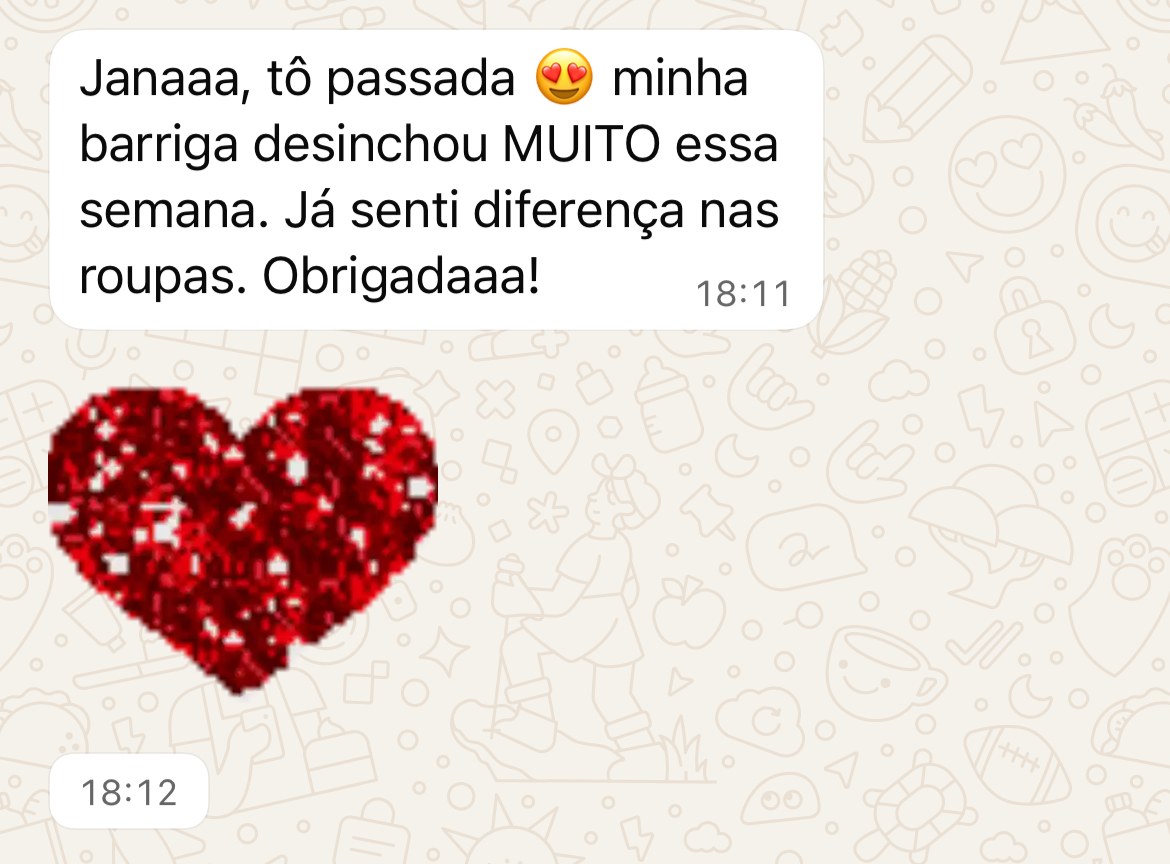
Task: Click the heart-eyes smiley doodle in background
Action: point(1007,173)
